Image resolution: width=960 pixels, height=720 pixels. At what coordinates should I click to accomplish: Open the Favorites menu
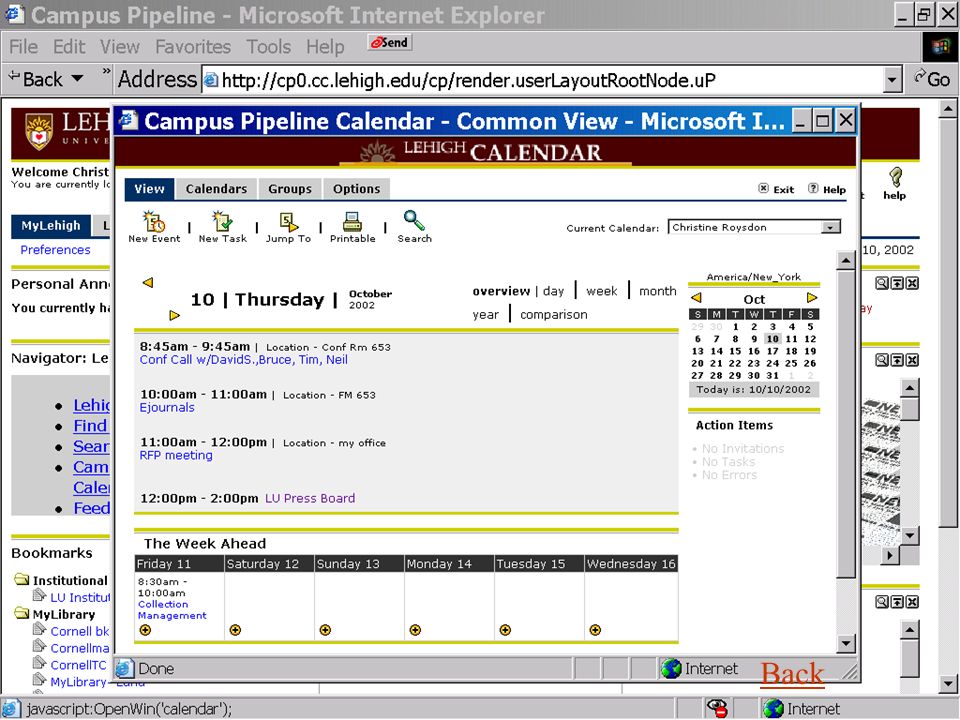click(193, 47)
